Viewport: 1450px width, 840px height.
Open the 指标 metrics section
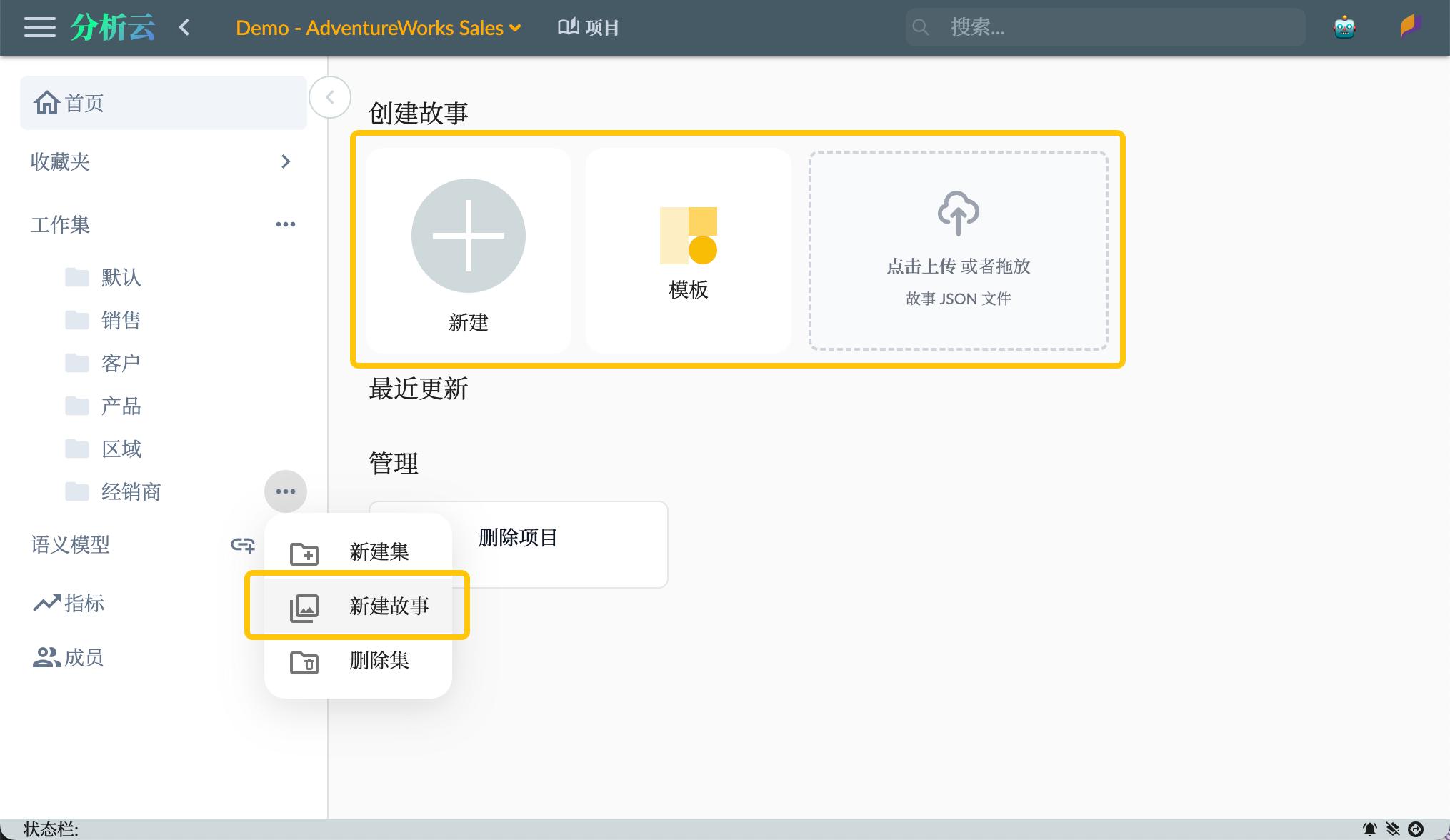[x=69, y=604]
